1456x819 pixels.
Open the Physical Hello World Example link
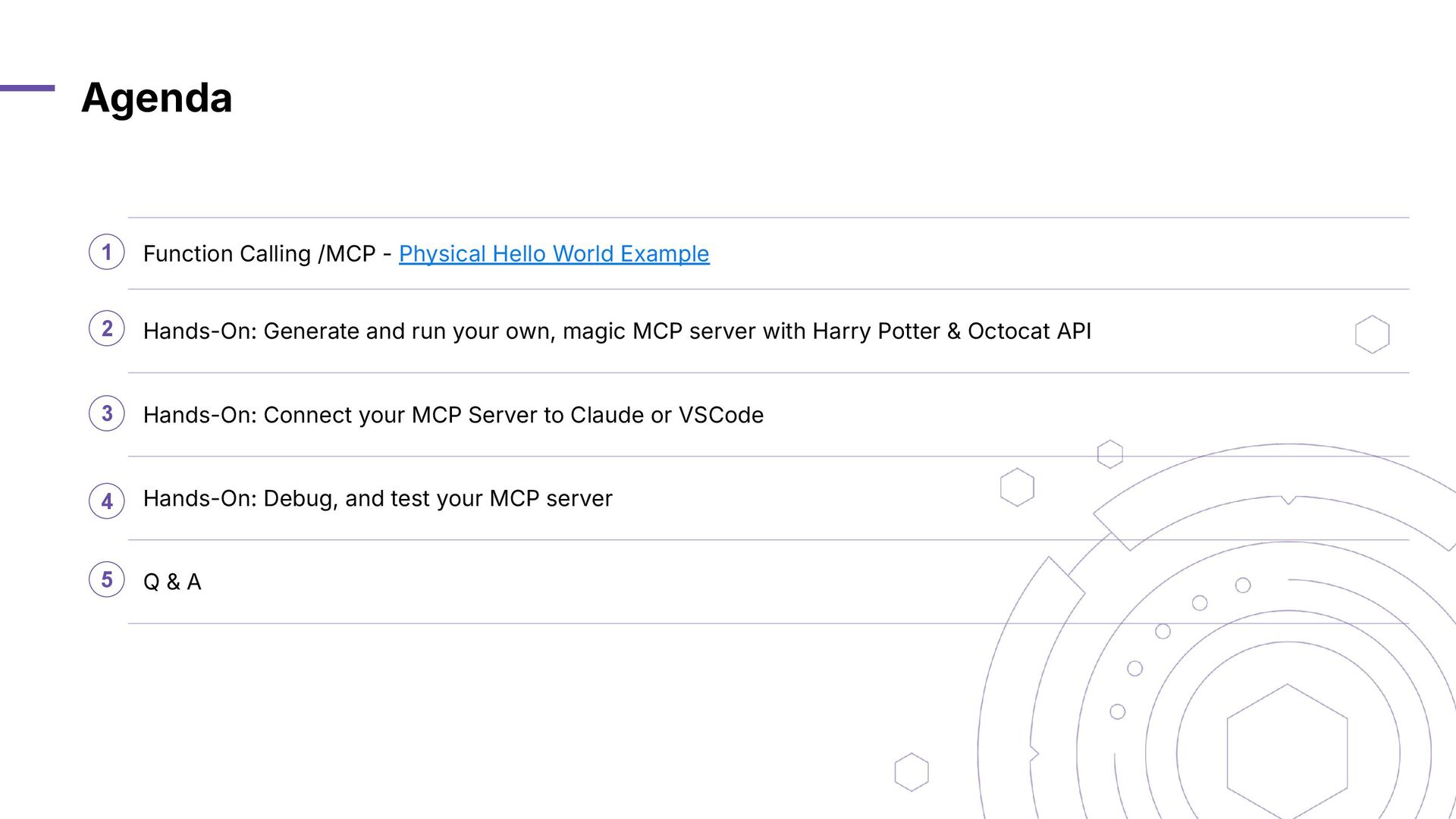(x=554, y=254)
